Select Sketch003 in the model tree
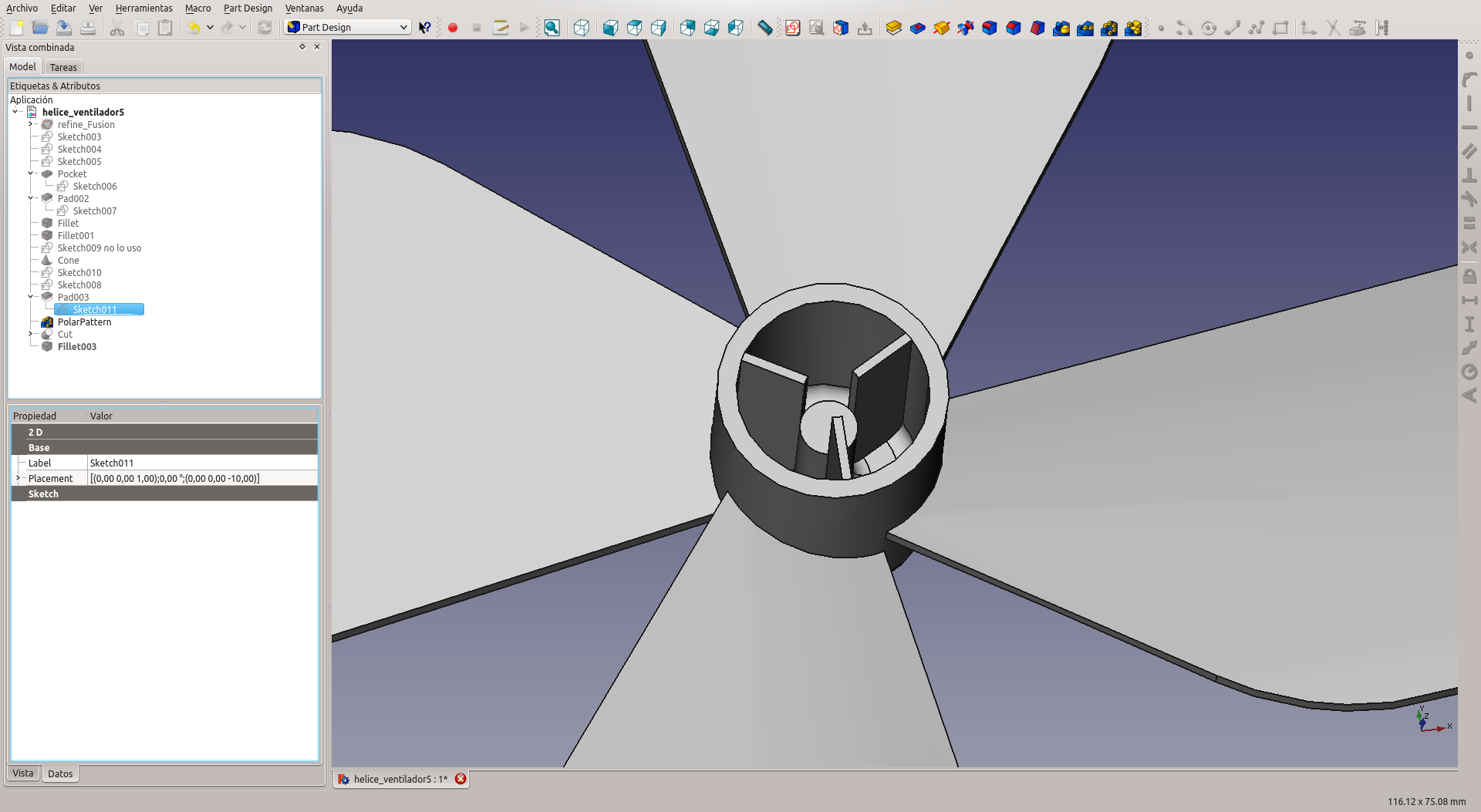This screenshot has height=812, width=1481. tap(79, 136)
